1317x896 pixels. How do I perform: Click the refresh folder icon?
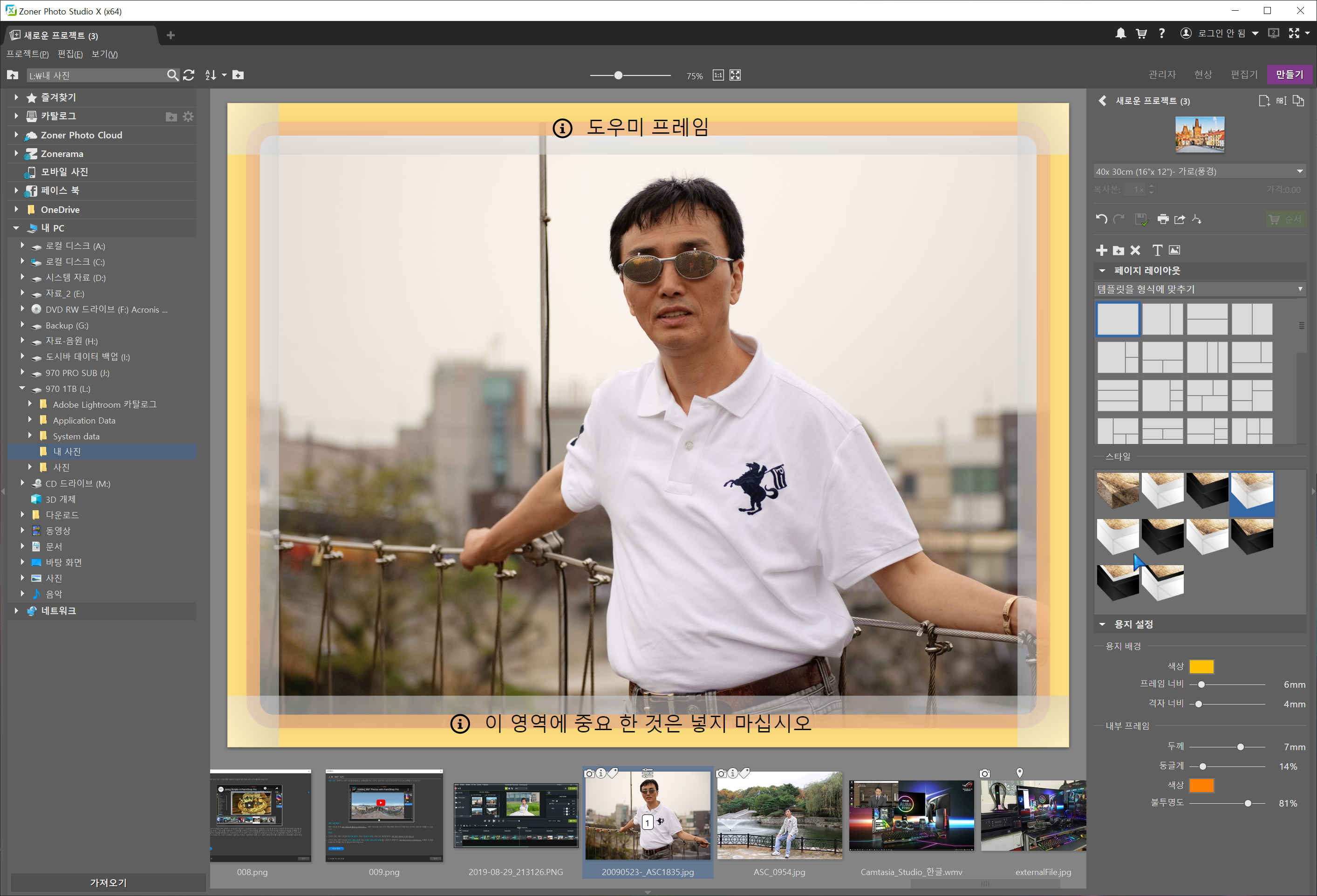pos(189,75)
